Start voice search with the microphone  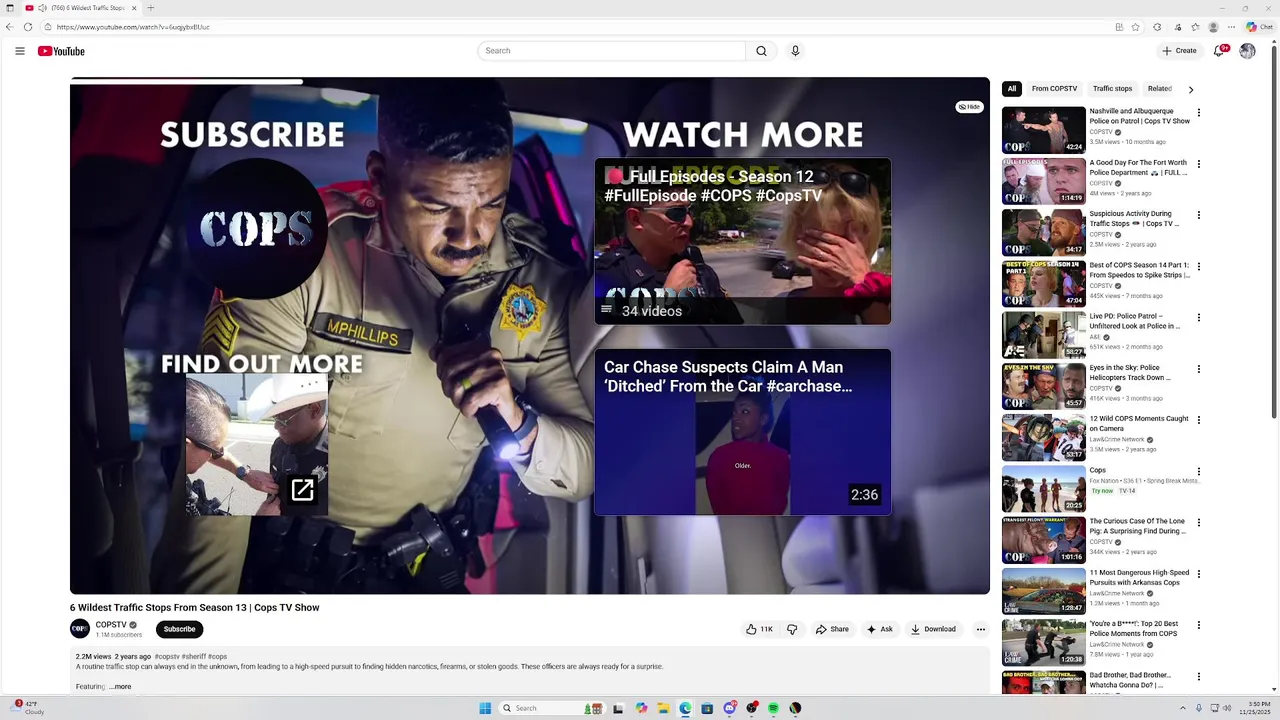(795, 51)
